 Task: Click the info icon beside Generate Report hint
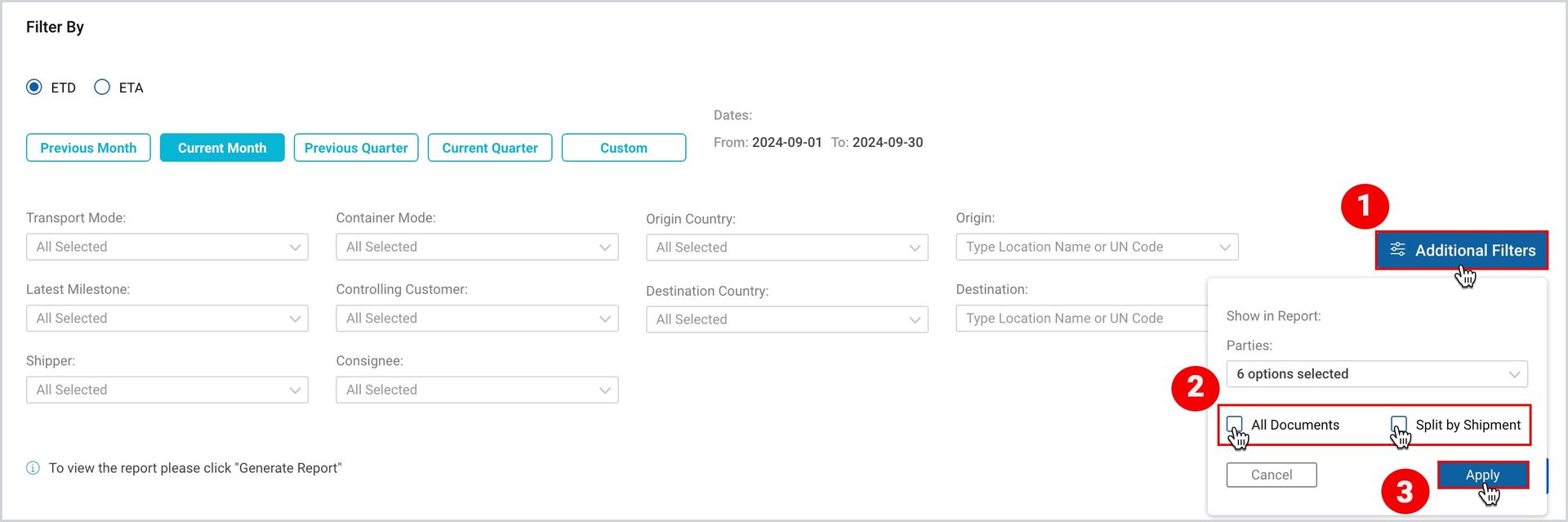[33, 468]
